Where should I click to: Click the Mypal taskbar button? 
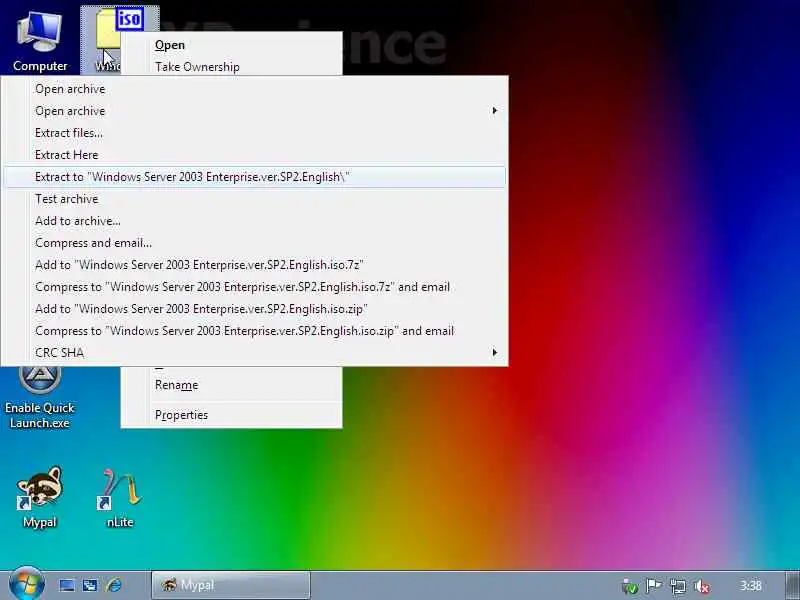coord(231,585)
